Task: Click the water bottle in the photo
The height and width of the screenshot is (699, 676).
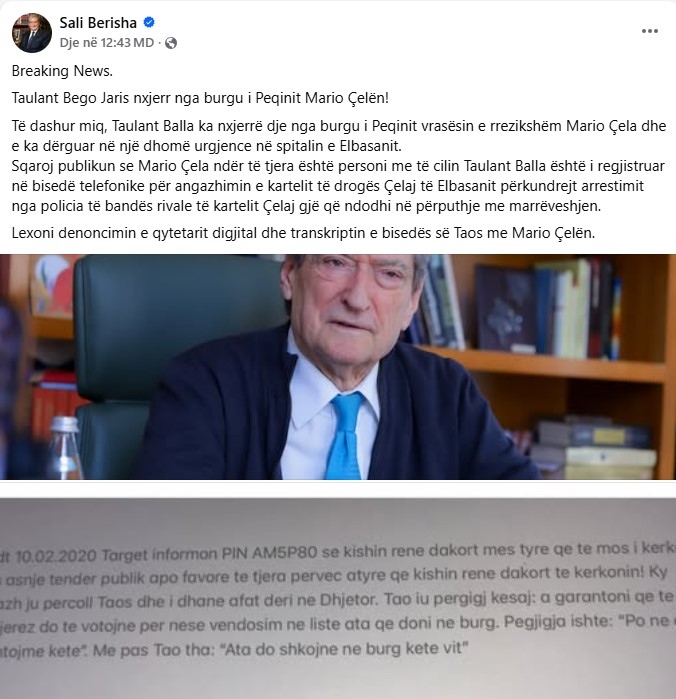Action: point(64,448)
